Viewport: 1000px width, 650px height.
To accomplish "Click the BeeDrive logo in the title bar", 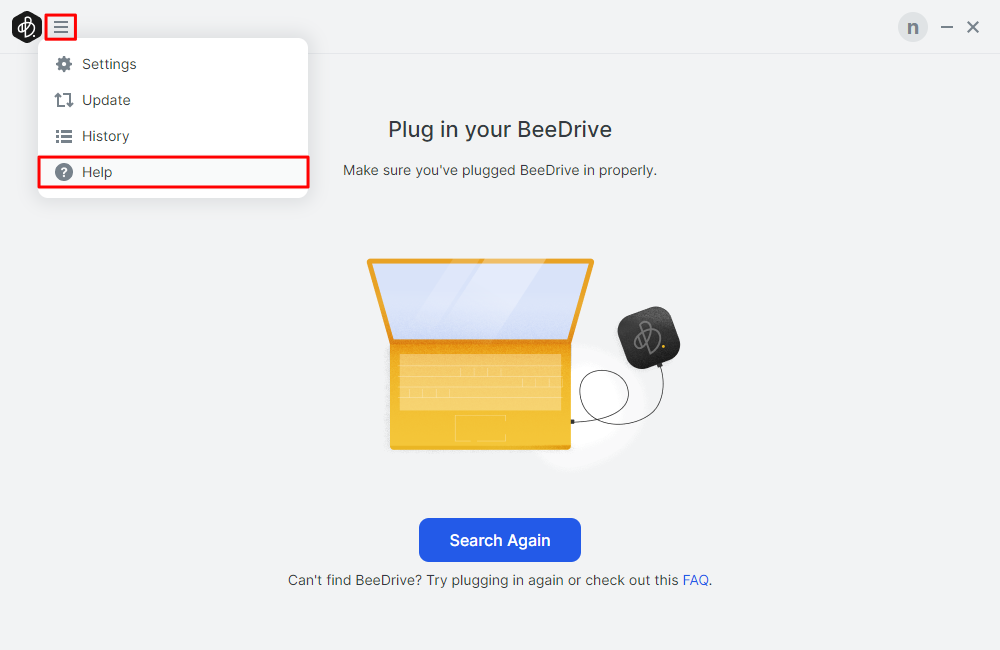I will click(x=26, y=27).
